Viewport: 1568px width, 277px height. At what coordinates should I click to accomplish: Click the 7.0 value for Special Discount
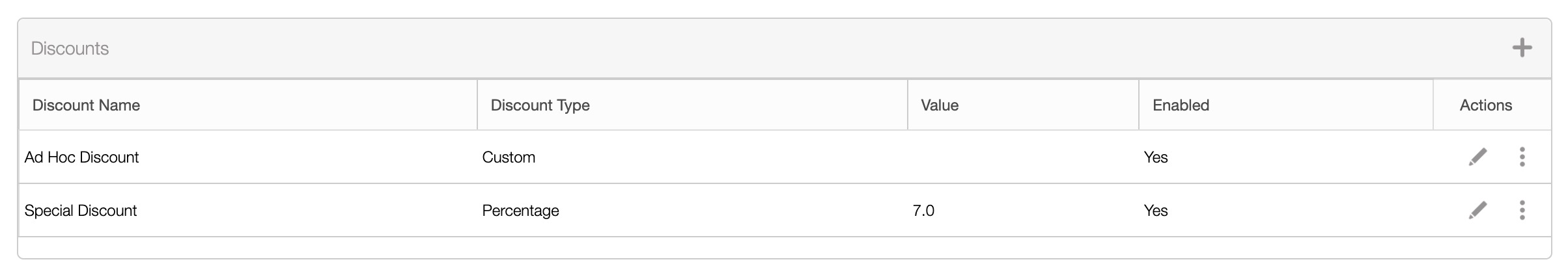tap(923, 211)
